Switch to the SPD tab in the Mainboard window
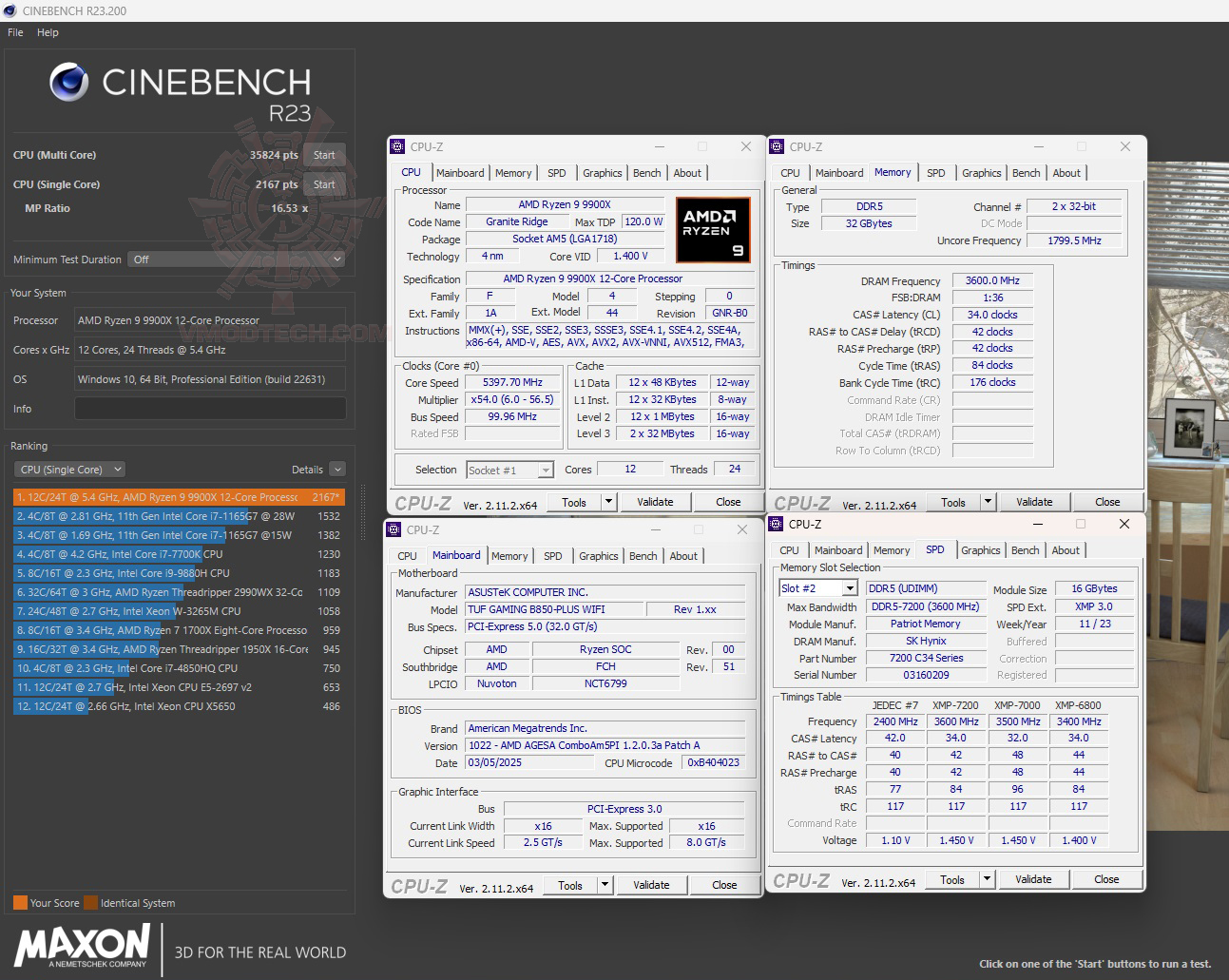 coord(552,555)
